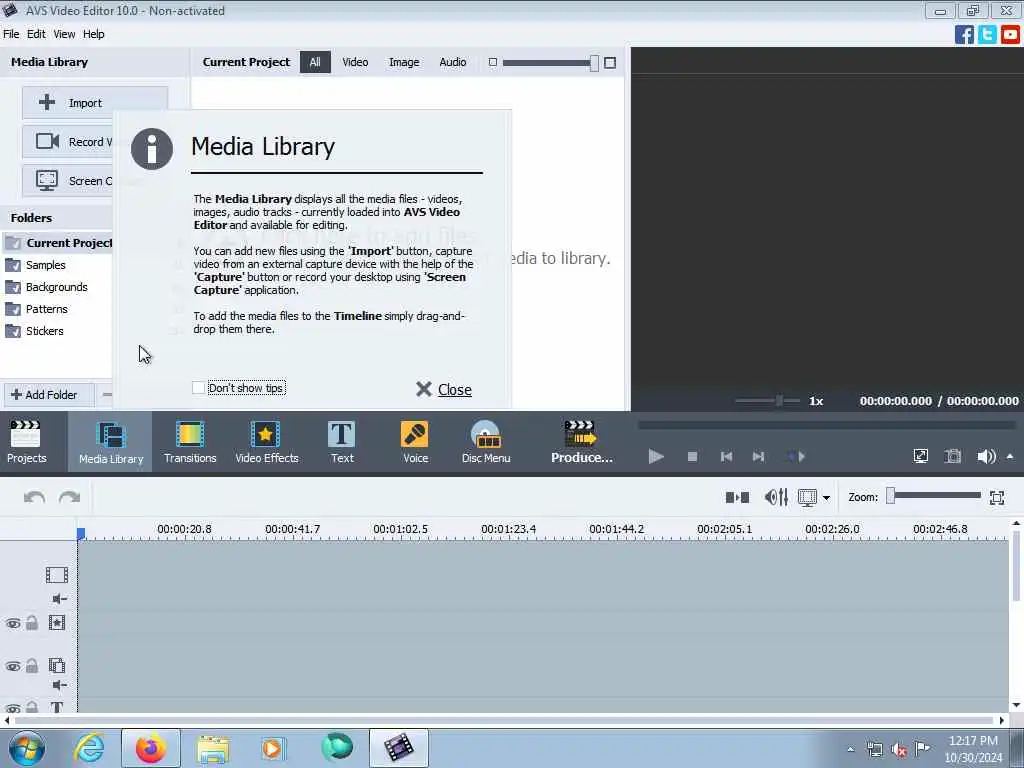Lock the video overlay track
The width and height of the screenshot is (1024, 768).
click(32, 665)
